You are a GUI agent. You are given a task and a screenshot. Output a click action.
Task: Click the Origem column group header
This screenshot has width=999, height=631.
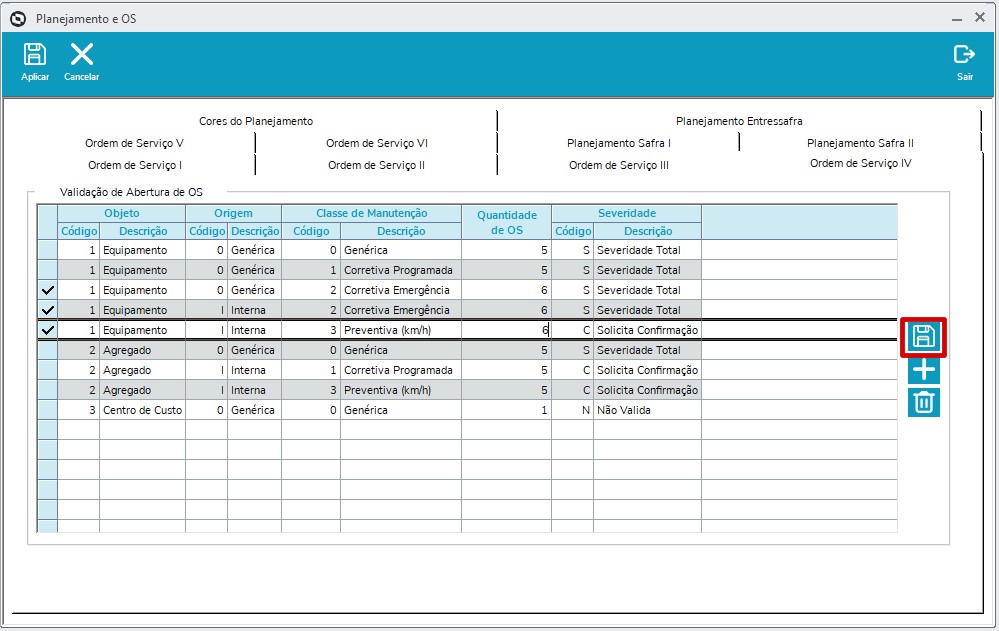click(x=233, y=214)
